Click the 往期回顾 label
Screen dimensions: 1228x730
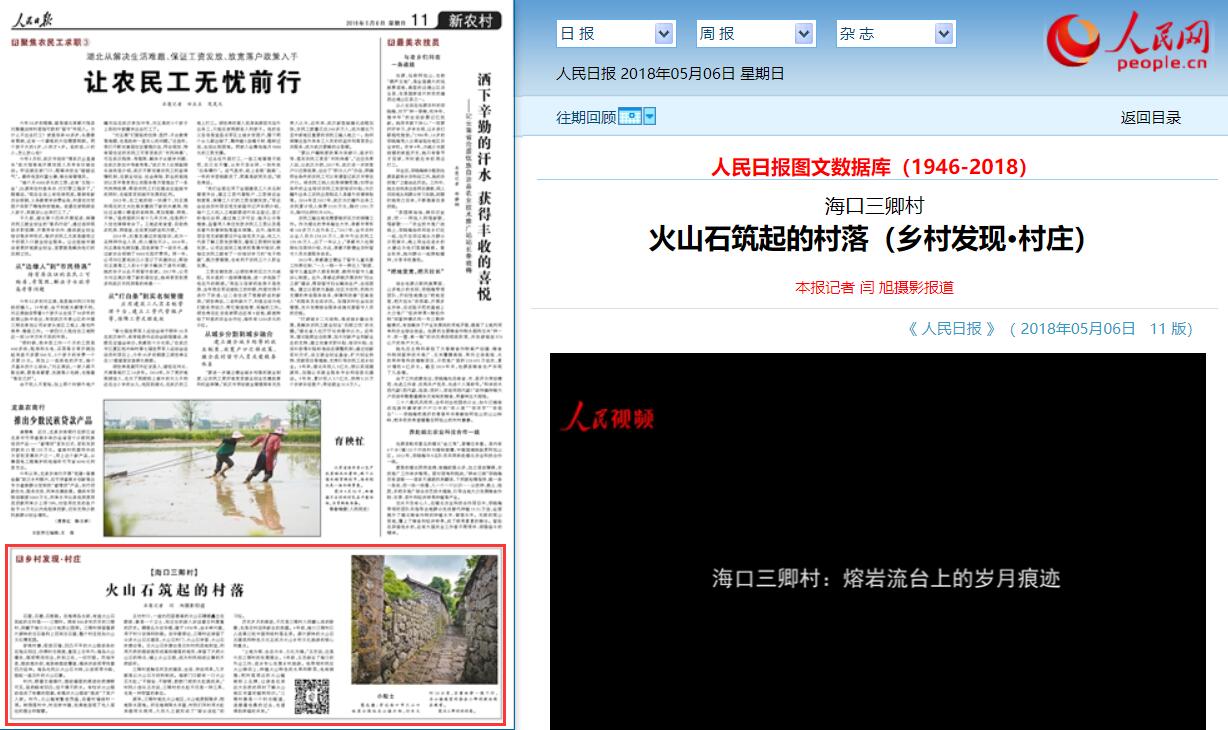tap(586, 118)
